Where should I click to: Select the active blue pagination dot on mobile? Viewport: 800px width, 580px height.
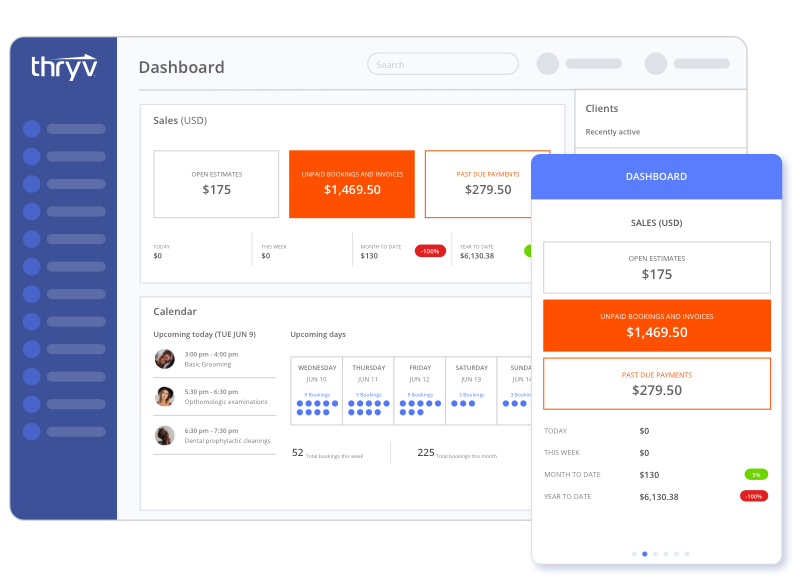(645, 554)
